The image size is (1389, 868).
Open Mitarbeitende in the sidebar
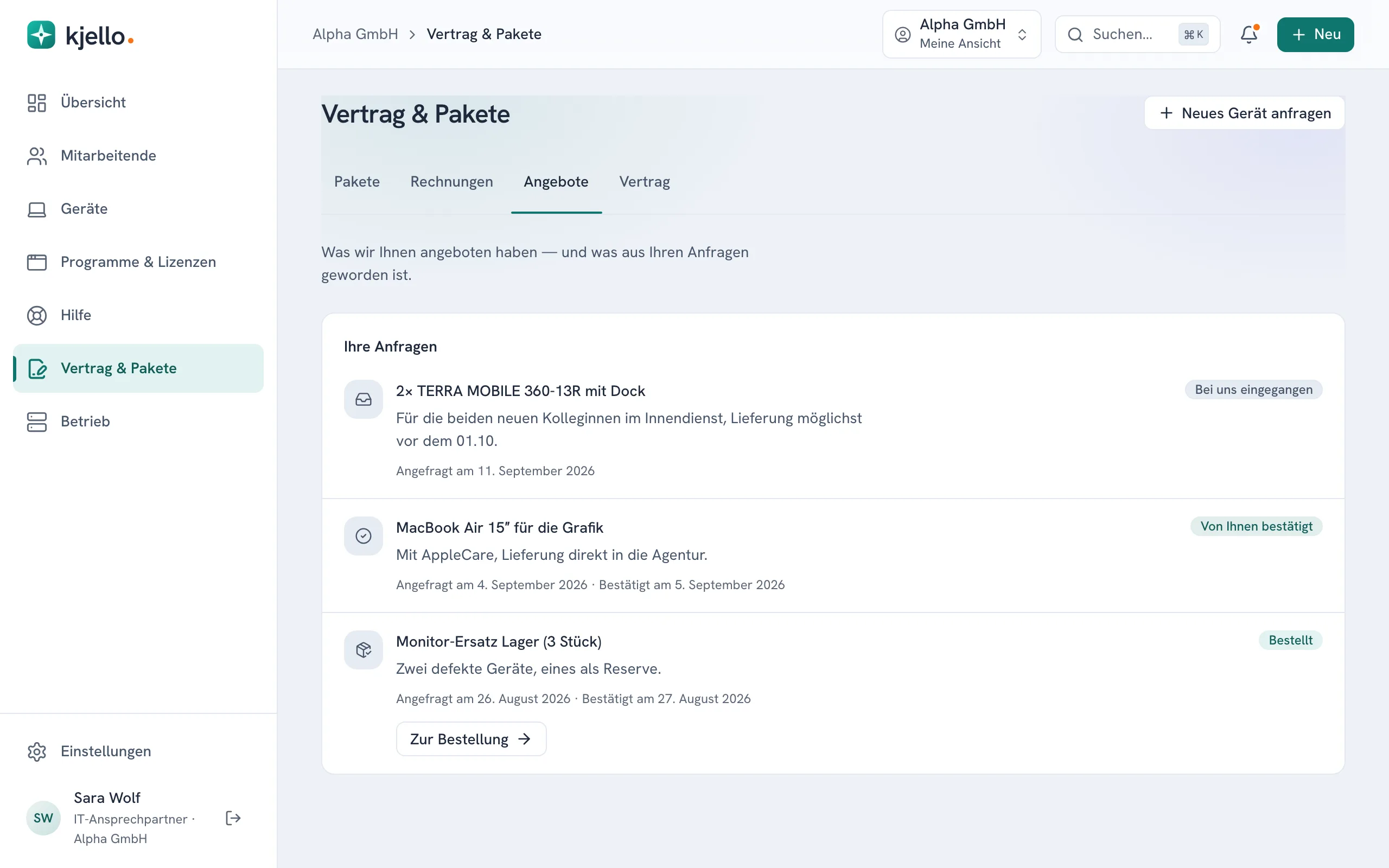click(x=138, y=156)
